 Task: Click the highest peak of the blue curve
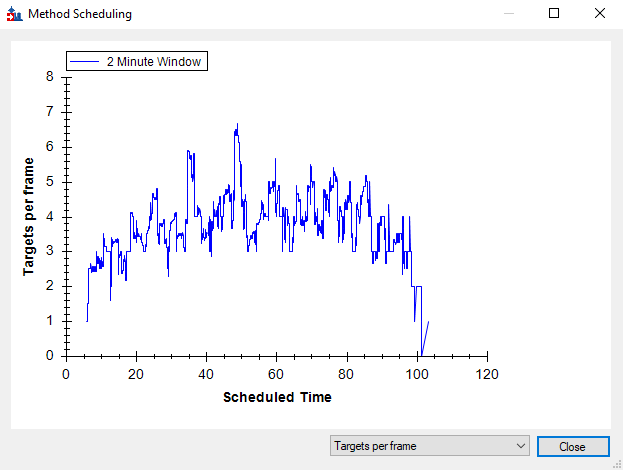[x=237, y=125]
